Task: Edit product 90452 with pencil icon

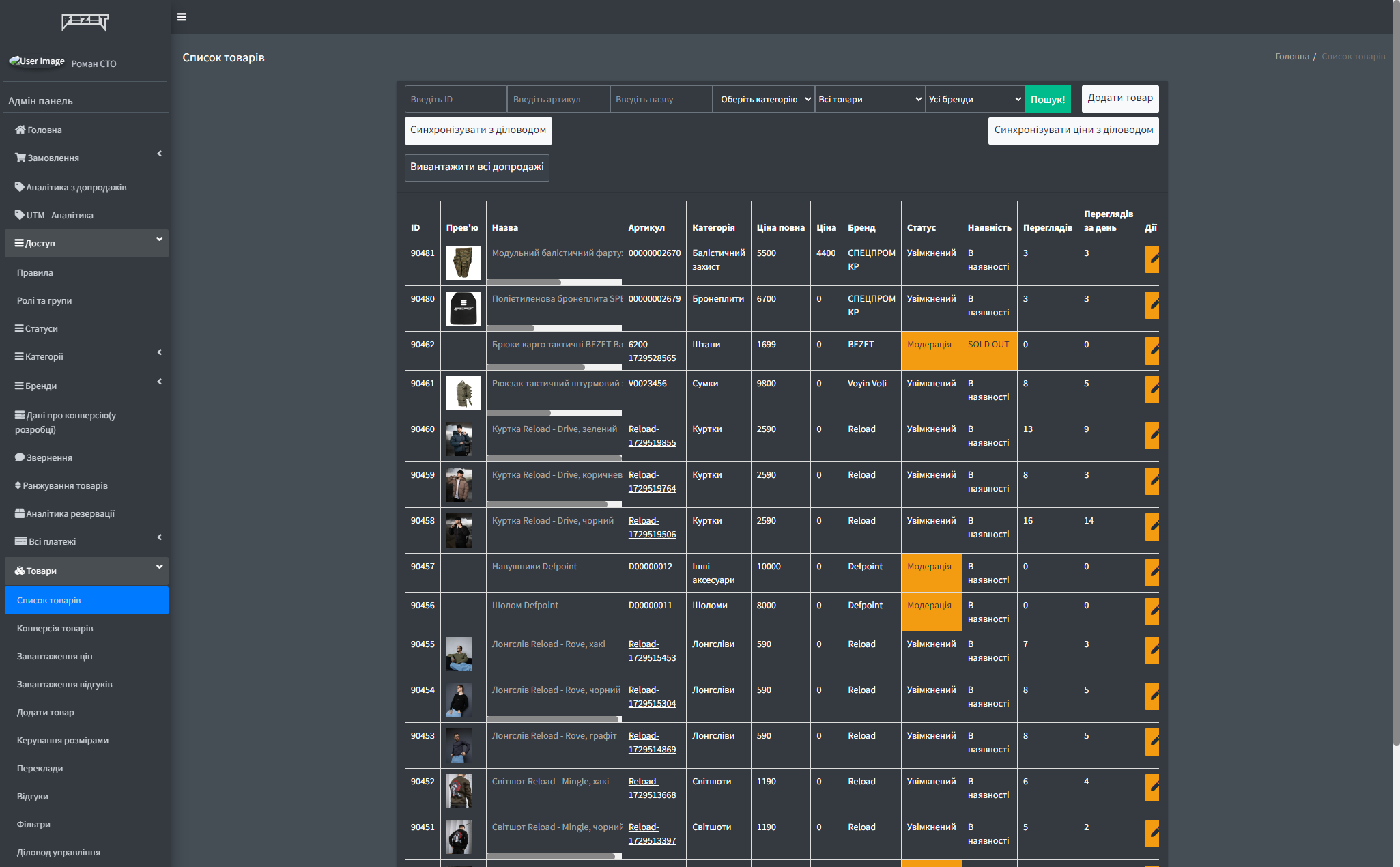Action: point(1152,788)
